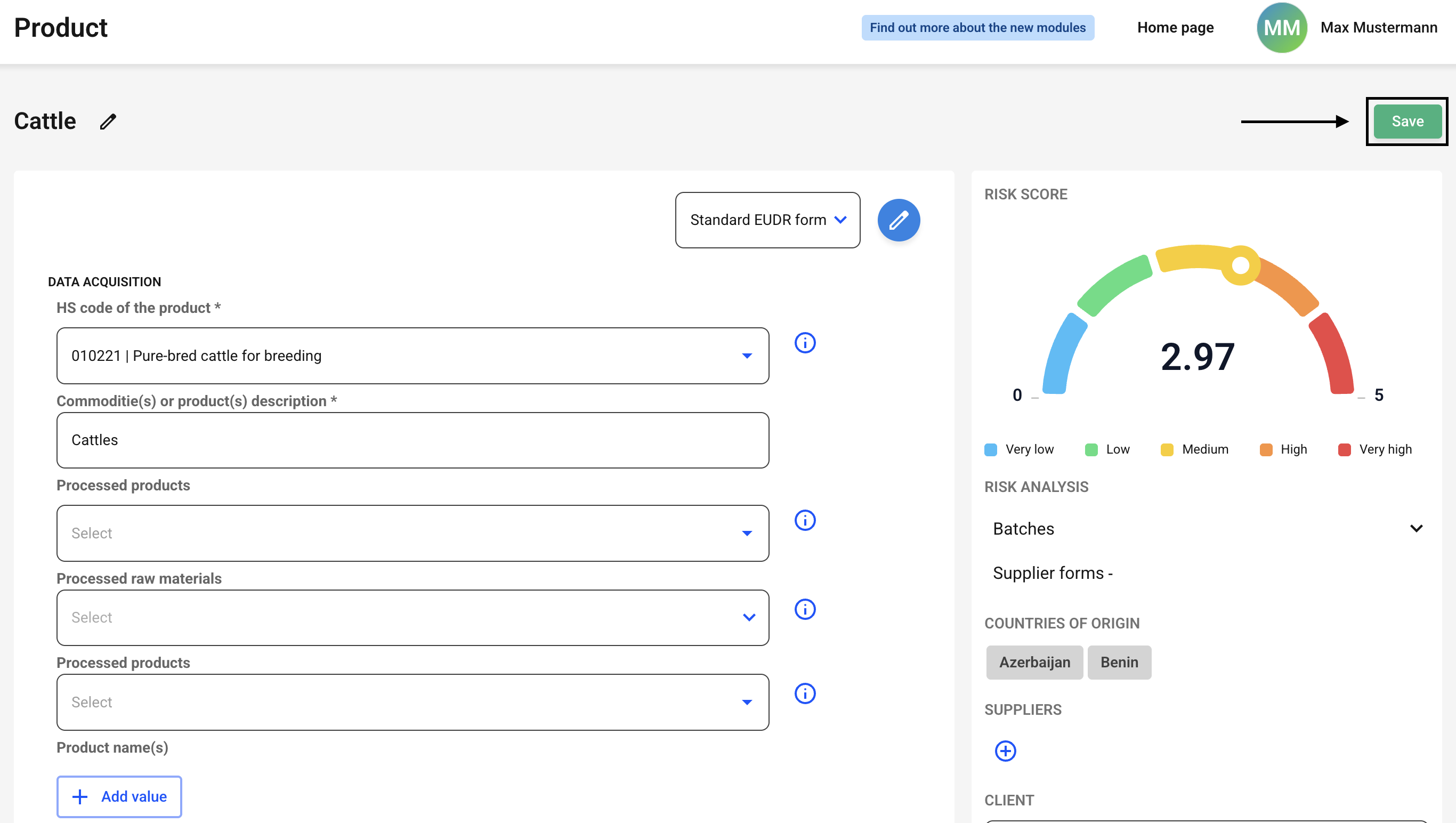This screenshot has width=1456, height=823.
Task: Click the MM user avatar
Action: pos(1281,28)
